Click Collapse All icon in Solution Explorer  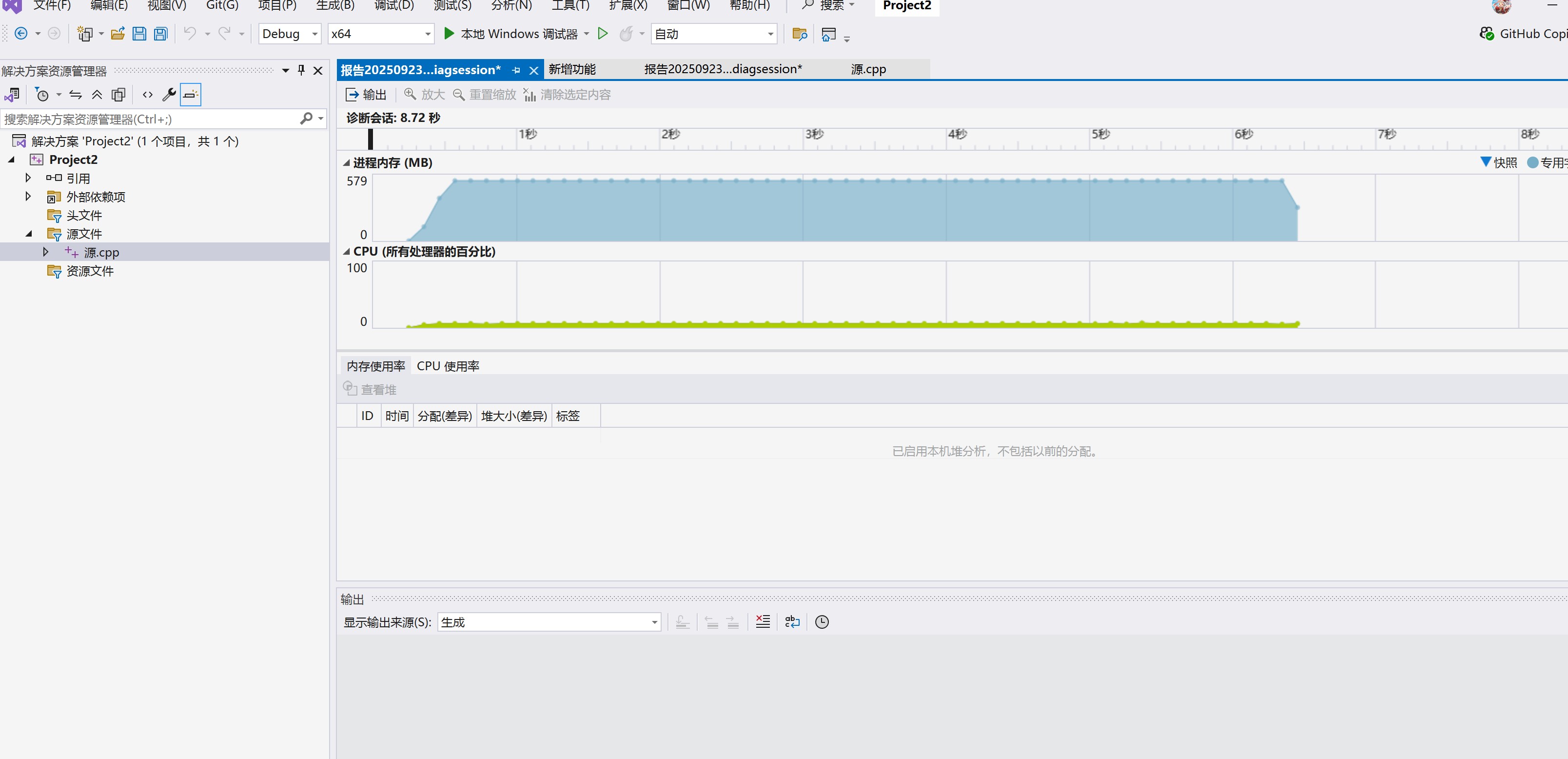[x=97, y=95]
